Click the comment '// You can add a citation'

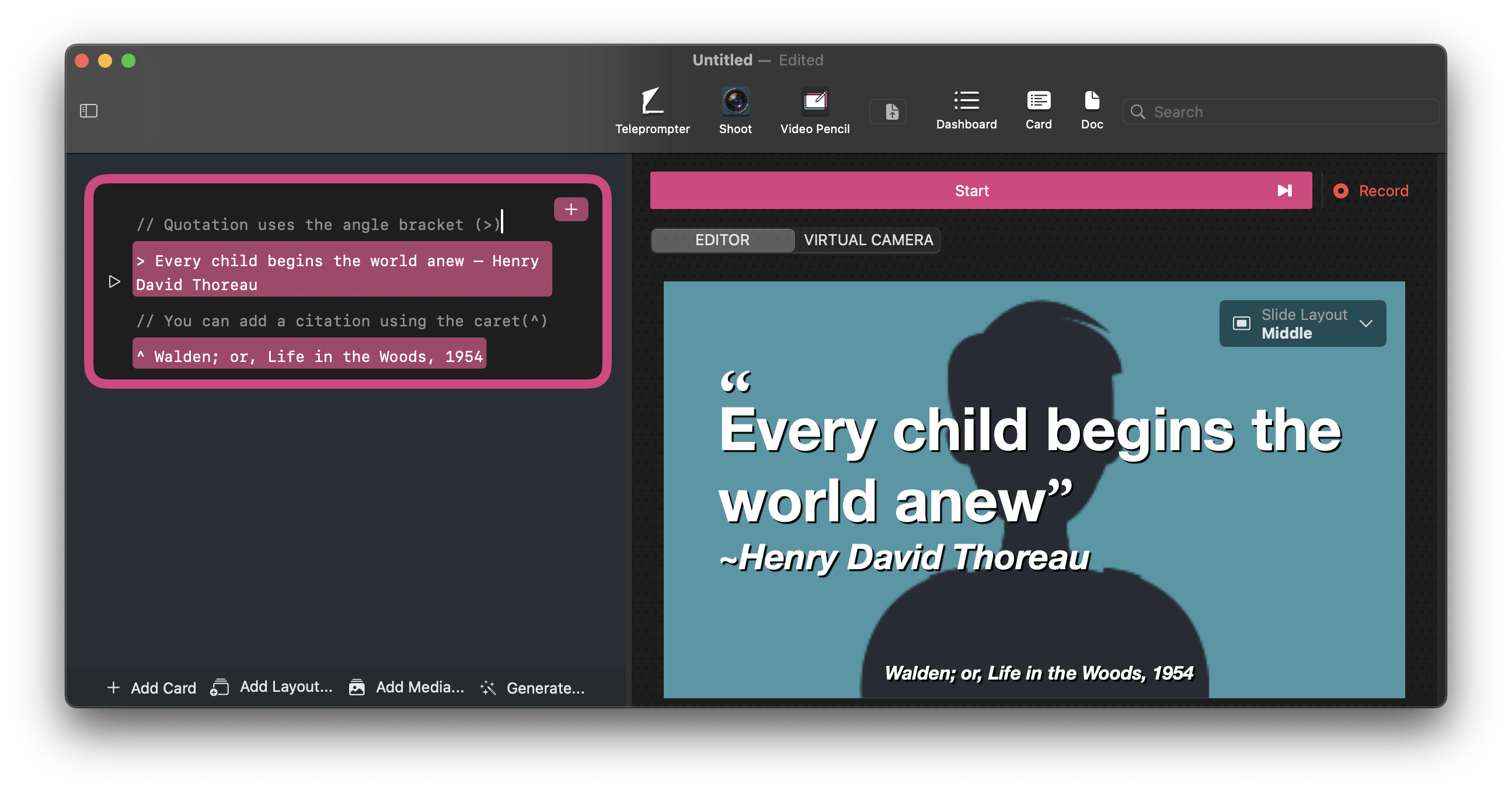pos(342,321)
